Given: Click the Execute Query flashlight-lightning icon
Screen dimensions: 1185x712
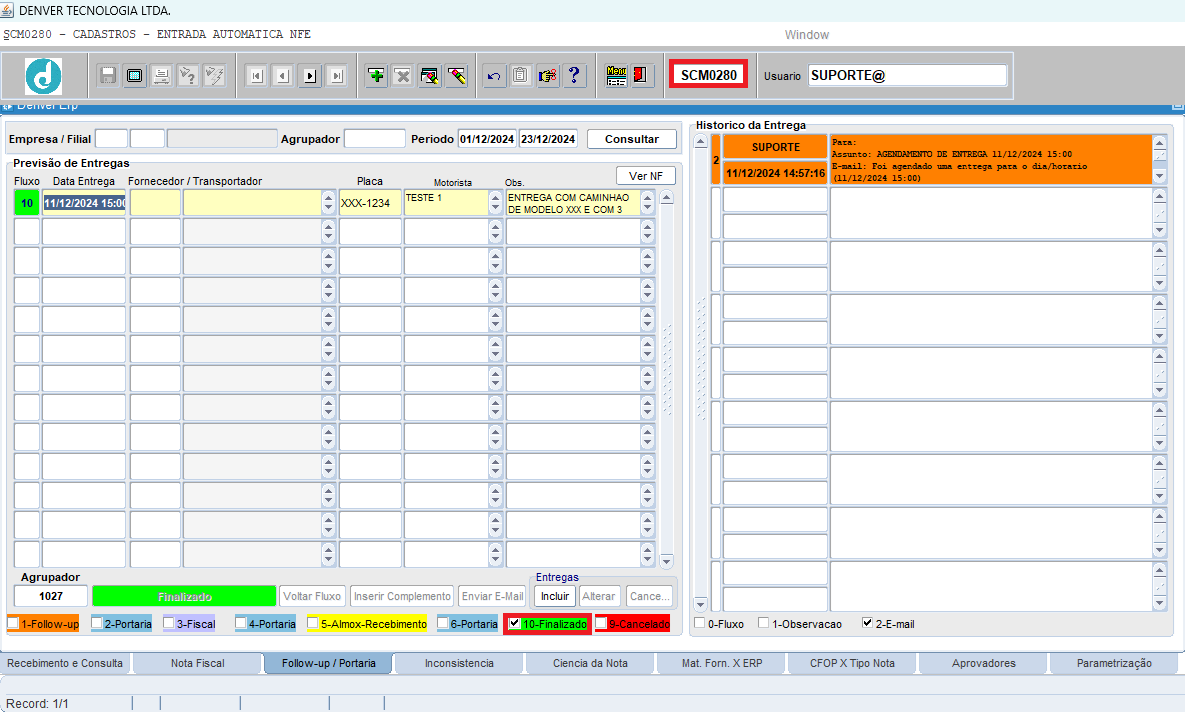Looking at the screenshot, I should (x=214, y=76).
